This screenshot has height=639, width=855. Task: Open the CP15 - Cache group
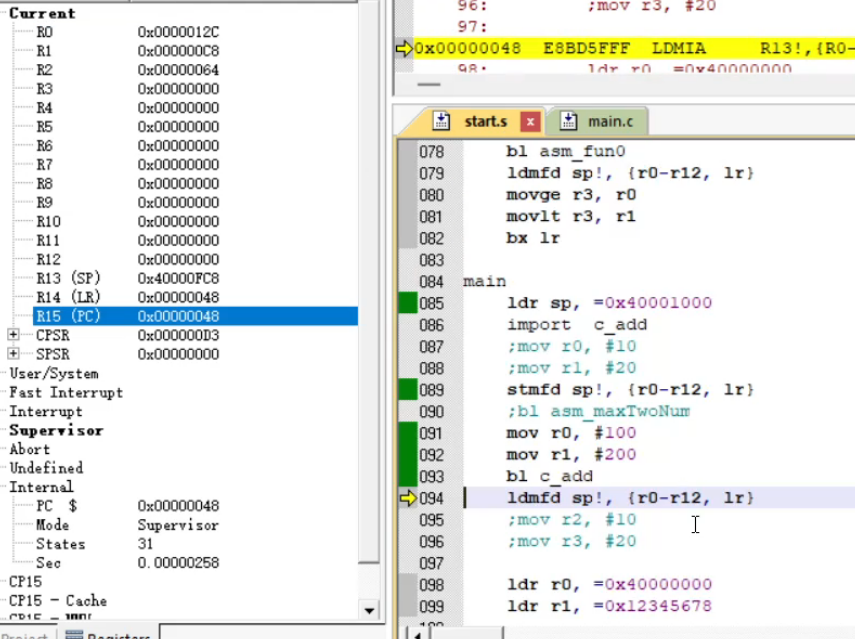[58, 601]
